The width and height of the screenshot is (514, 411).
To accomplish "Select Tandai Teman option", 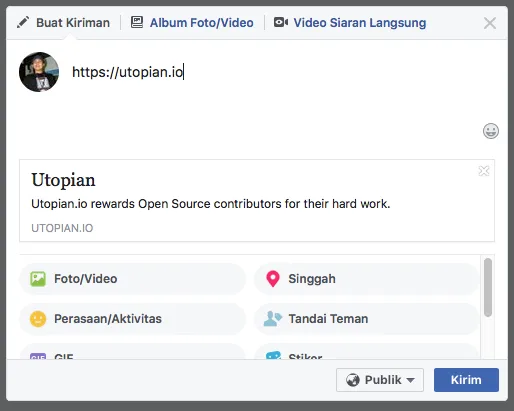I will (x=367, y=319).
